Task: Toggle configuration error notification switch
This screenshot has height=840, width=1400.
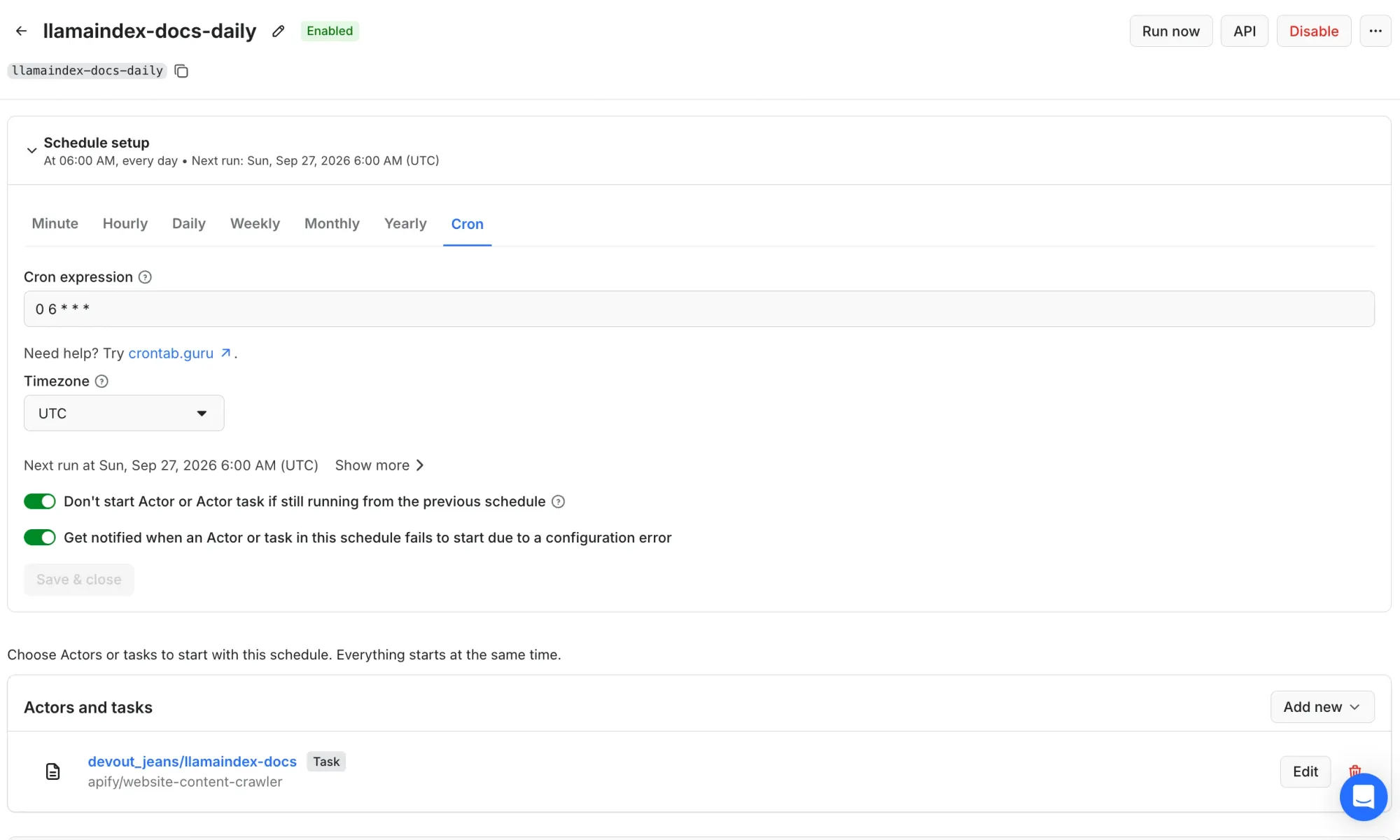Action: click(x=39, y=538)
